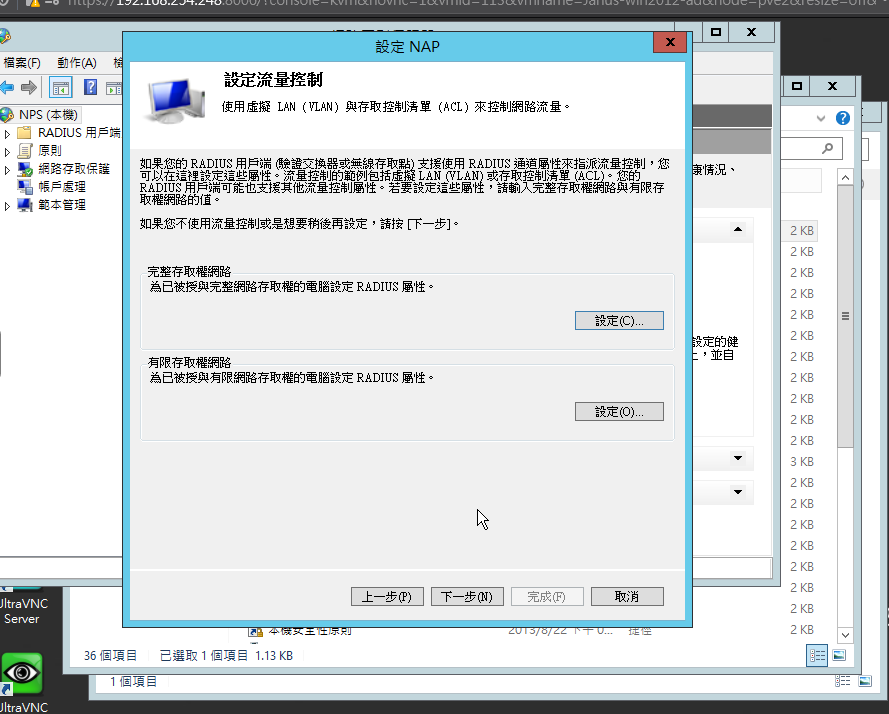The height and width of the screenshot is (714, 889).
Task: Expand the 網路存取保護 tree node
Action: [7, 170]
